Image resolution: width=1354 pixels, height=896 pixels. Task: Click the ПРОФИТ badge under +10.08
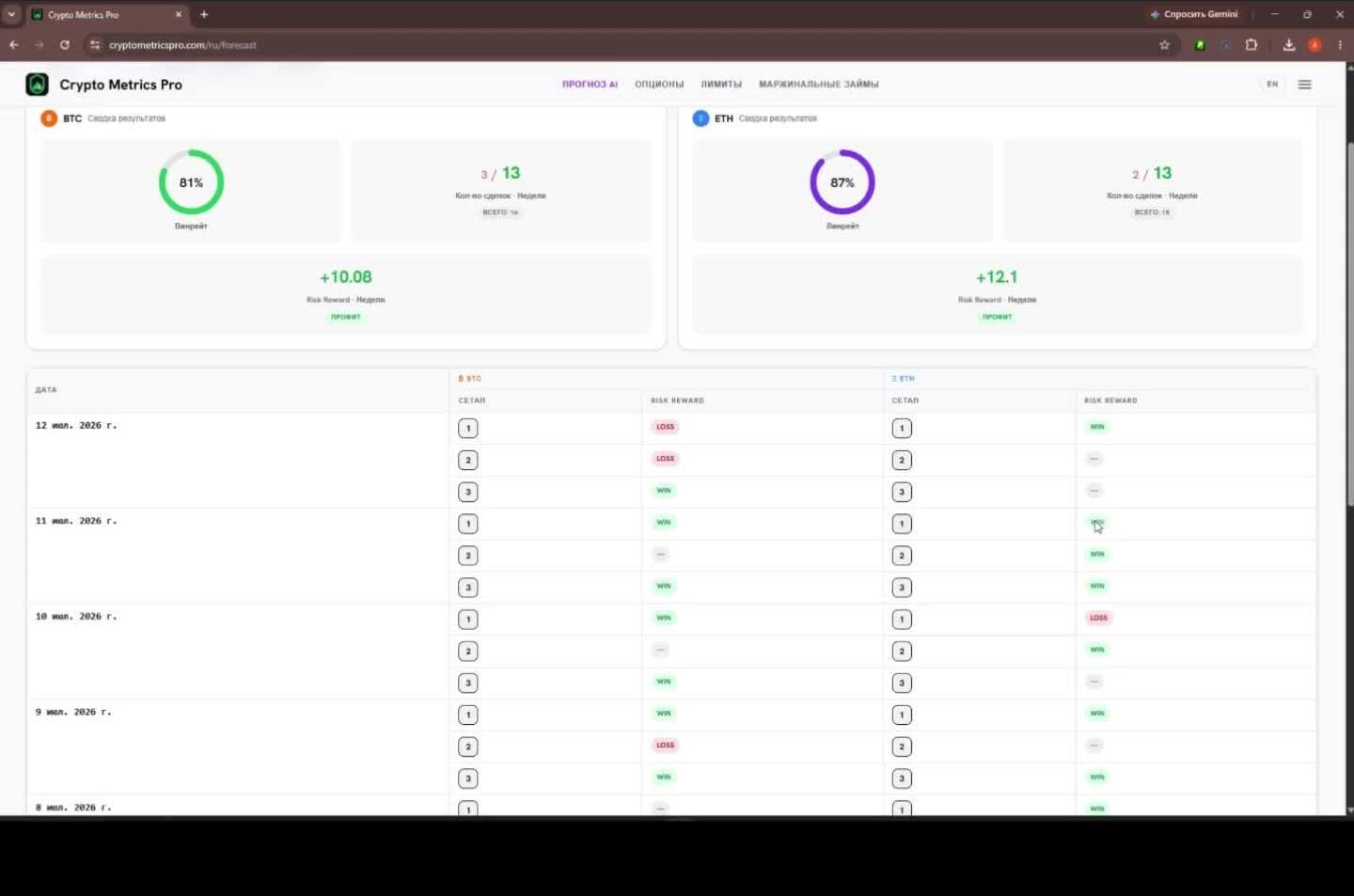345,317
